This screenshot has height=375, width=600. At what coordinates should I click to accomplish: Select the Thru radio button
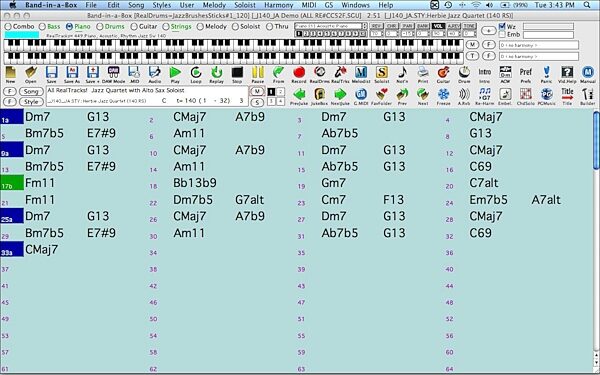[269, 27]
